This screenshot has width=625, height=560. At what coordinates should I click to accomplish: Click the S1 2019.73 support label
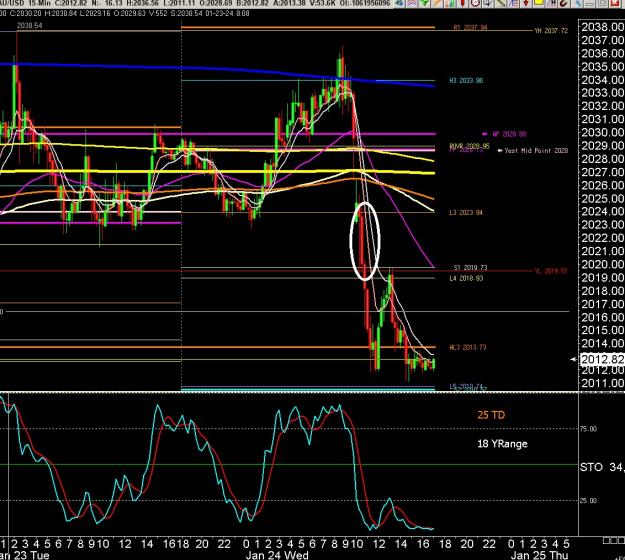pyautogui.click(x=470, y=267)
